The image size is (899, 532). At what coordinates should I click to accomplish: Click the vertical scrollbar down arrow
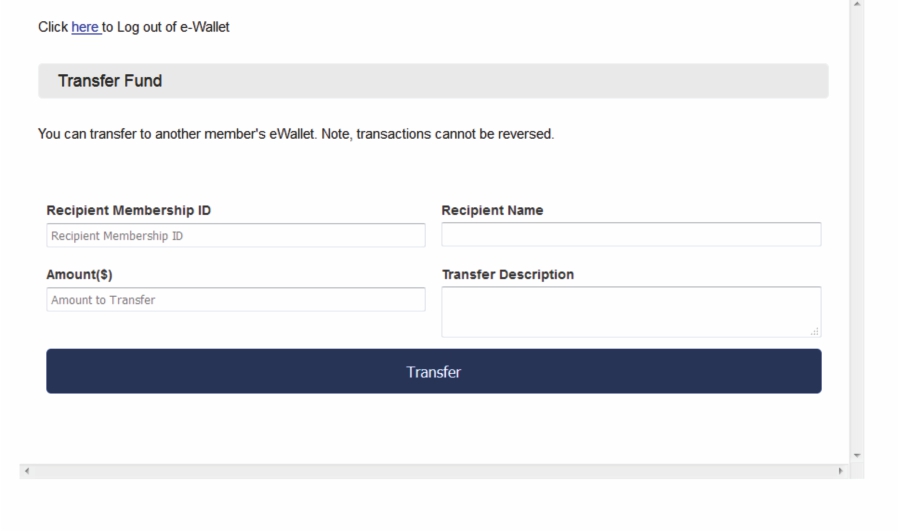point(856,456)
